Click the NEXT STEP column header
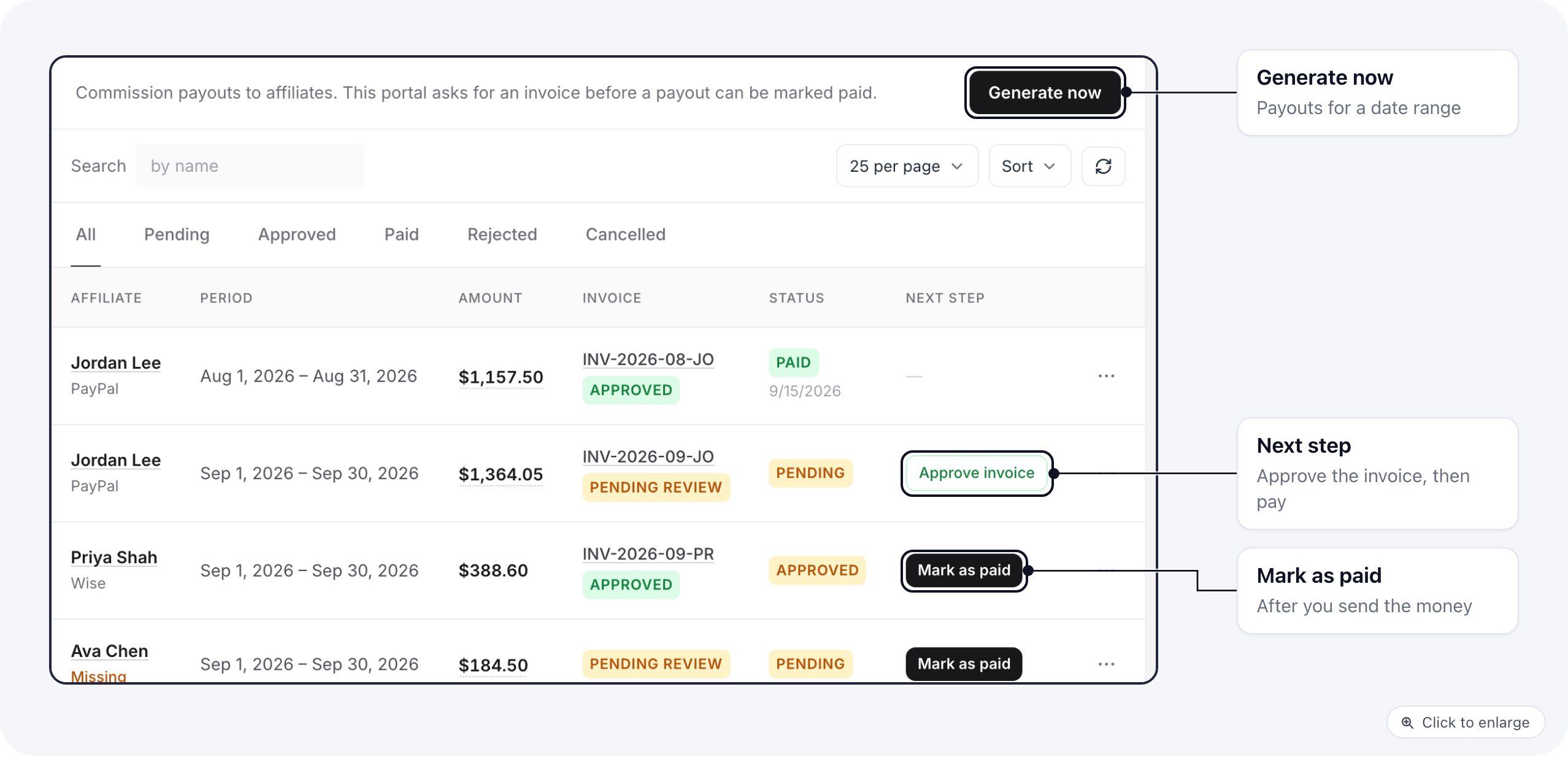Screen dimensions: 1568x757 point(945,298)
